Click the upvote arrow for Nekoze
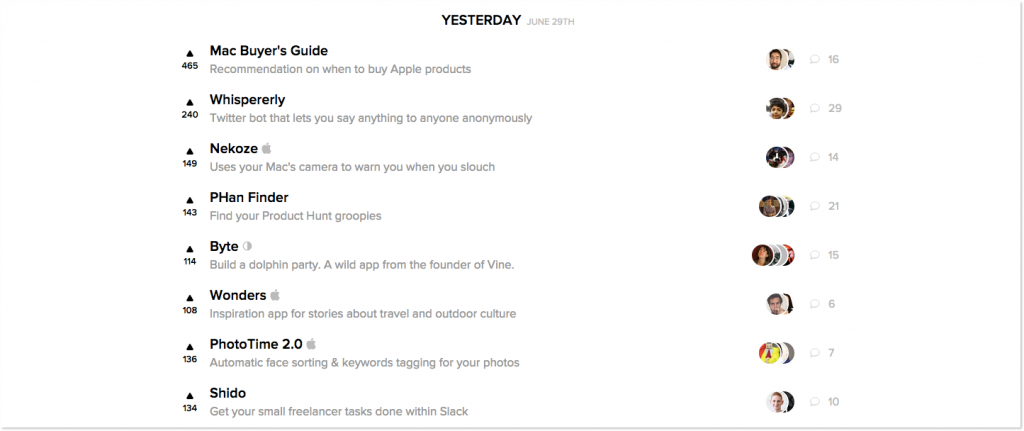Image resolution: width=1024 pixels, height=431 pixels. 190,152
